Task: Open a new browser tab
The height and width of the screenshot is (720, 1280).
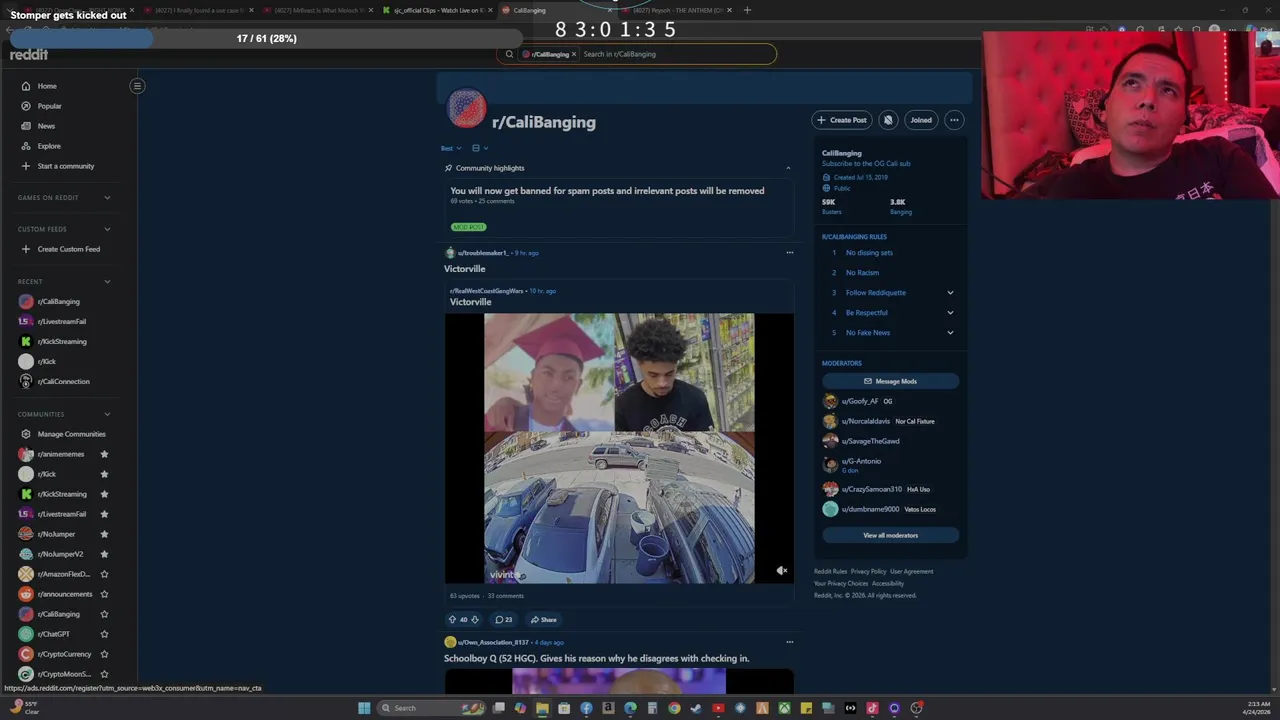Action: pos(747,10)
